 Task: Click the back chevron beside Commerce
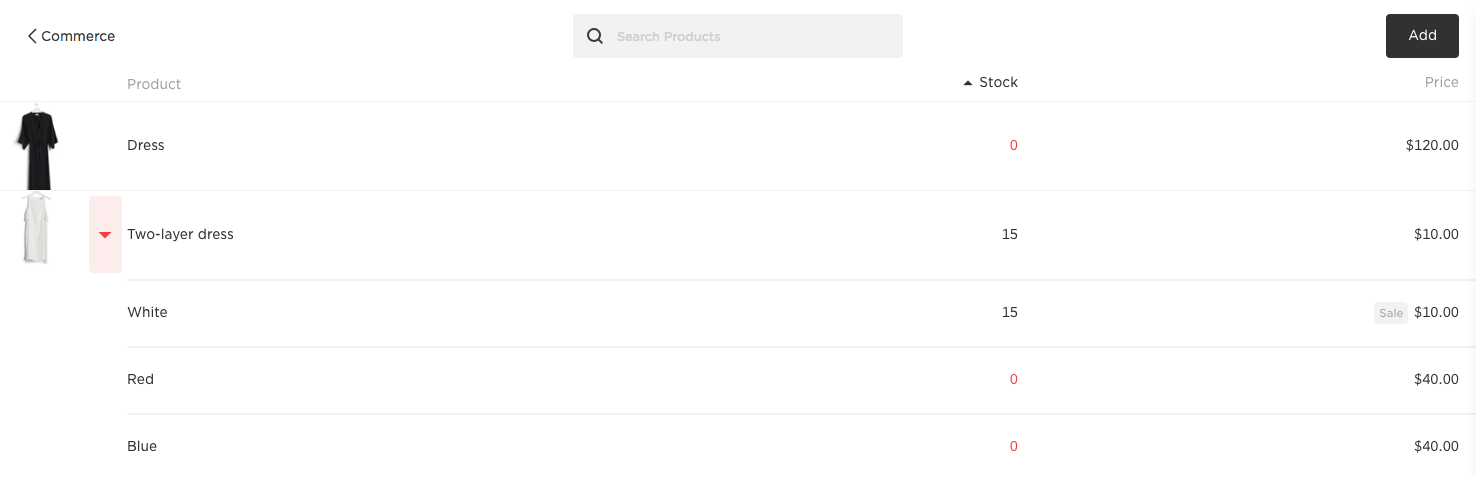coord(32,36)
